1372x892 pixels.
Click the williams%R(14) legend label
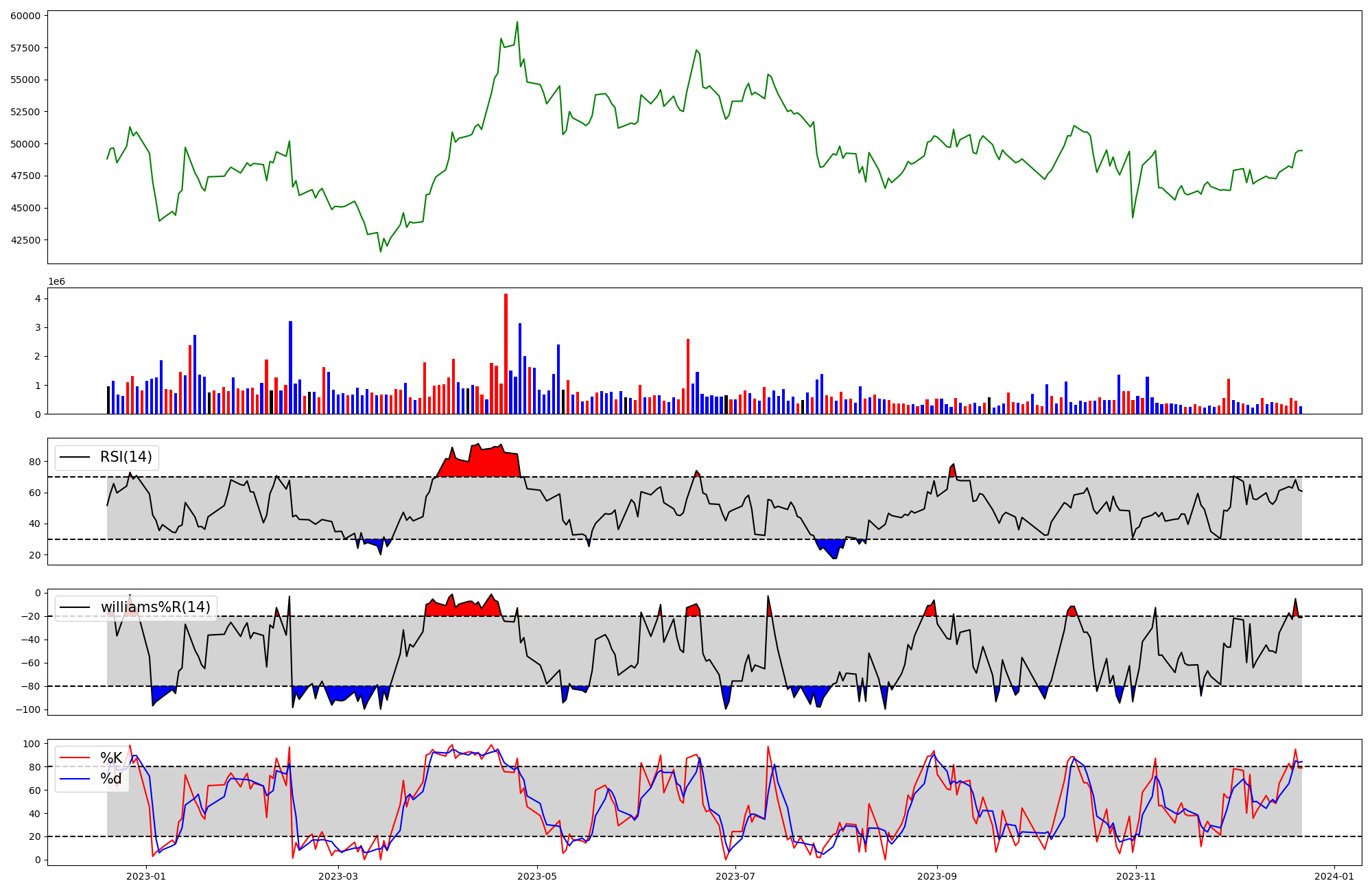pyautogui.click(x=155, y=607)
